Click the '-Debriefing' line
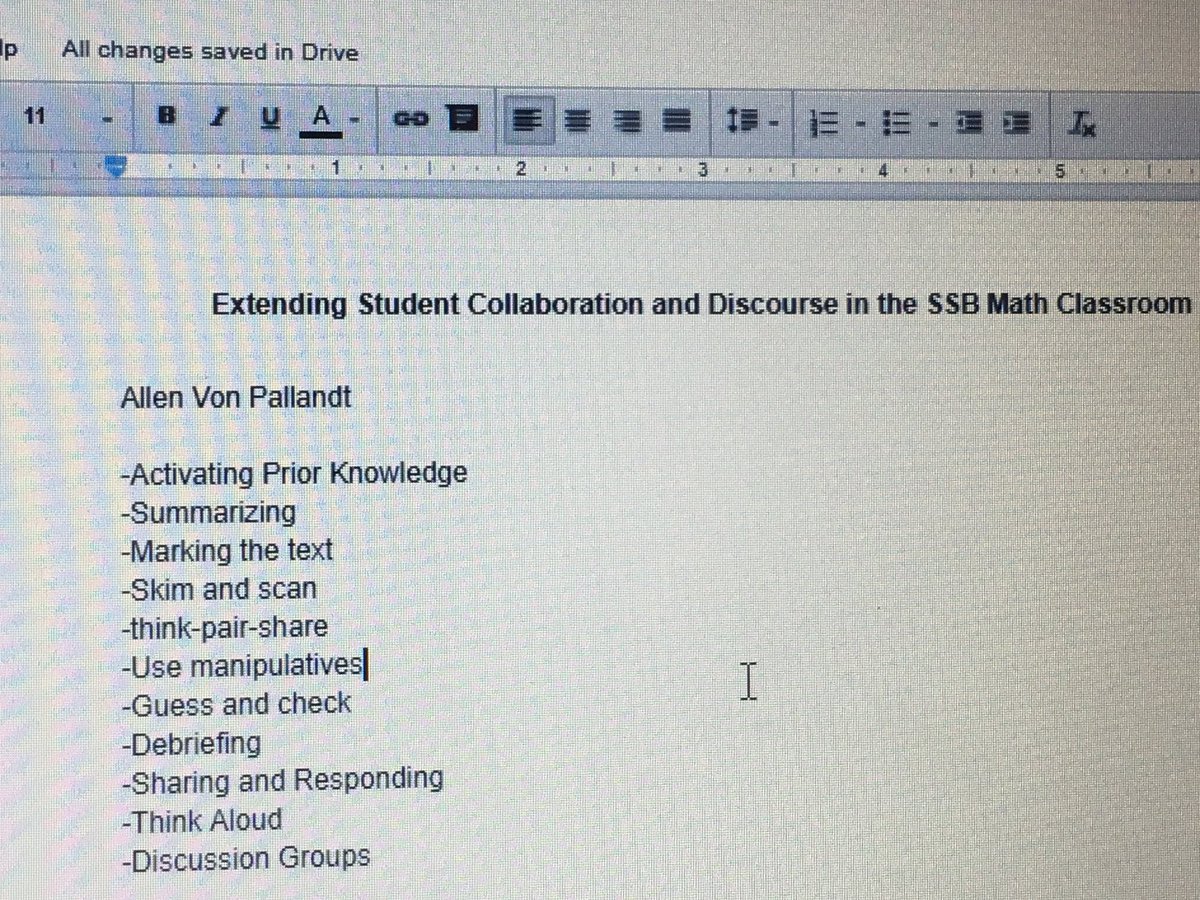 [190, 743]
